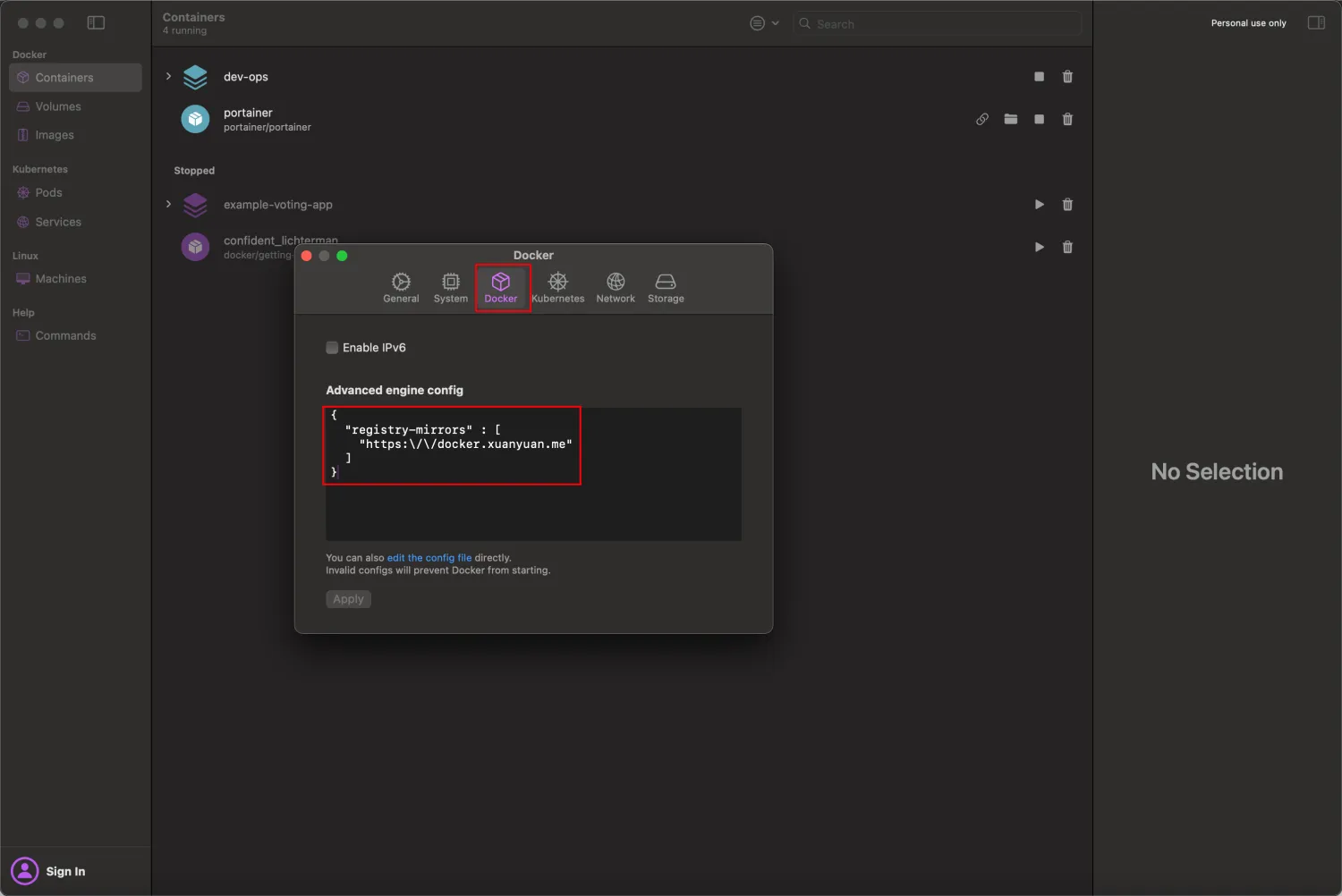Screen dimensions: 1342x896
Task: Open the System settings tab
Action: click(451, 288)
